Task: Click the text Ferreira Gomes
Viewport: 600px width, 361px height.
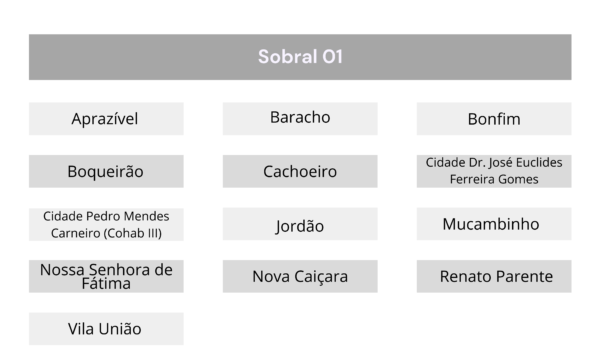Action: (494, 179)
